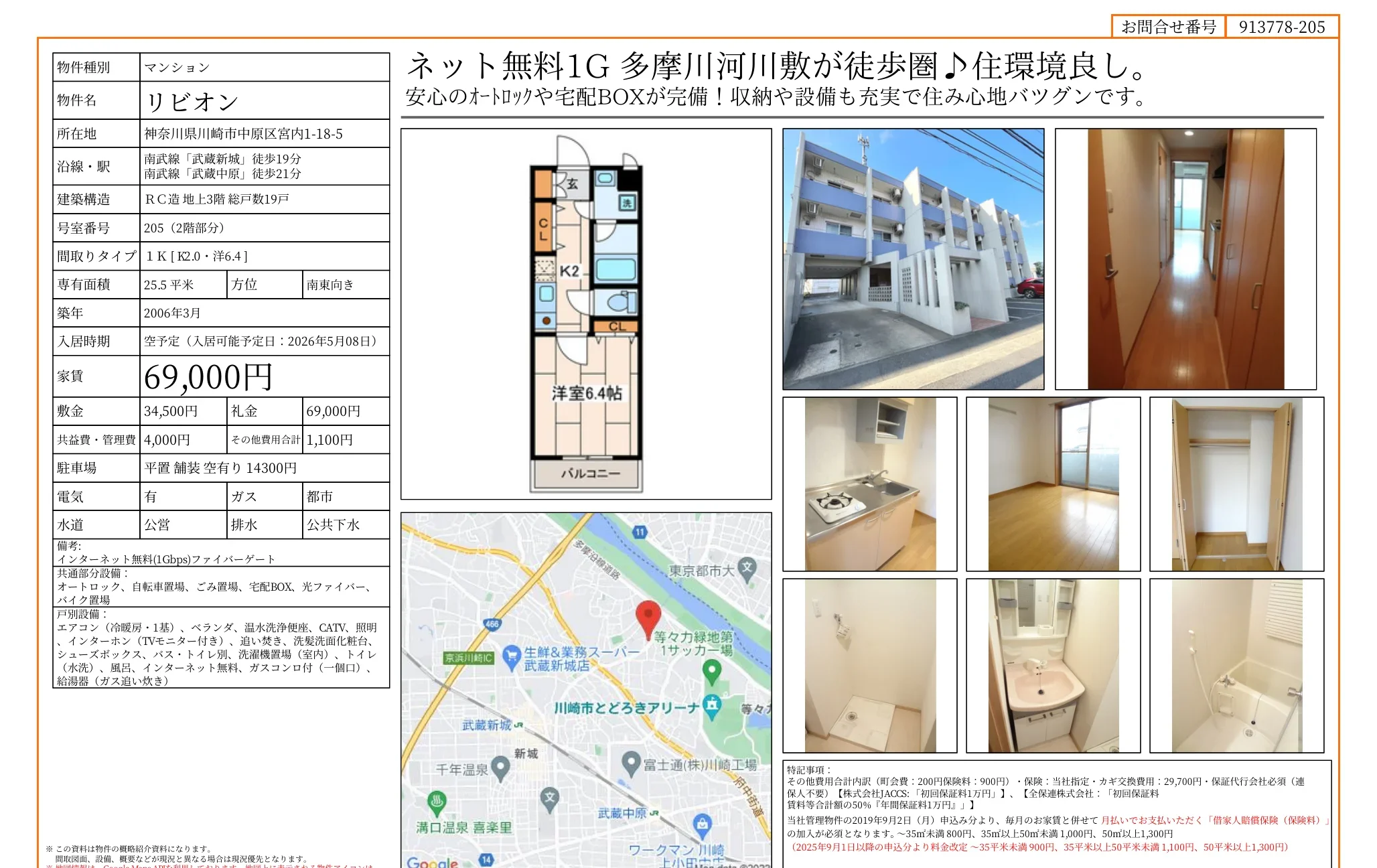Image resolution: width=1377 pixels, height=868 pixels.
Task: Click the 69,000円 rent price
Action: [208, 377]
